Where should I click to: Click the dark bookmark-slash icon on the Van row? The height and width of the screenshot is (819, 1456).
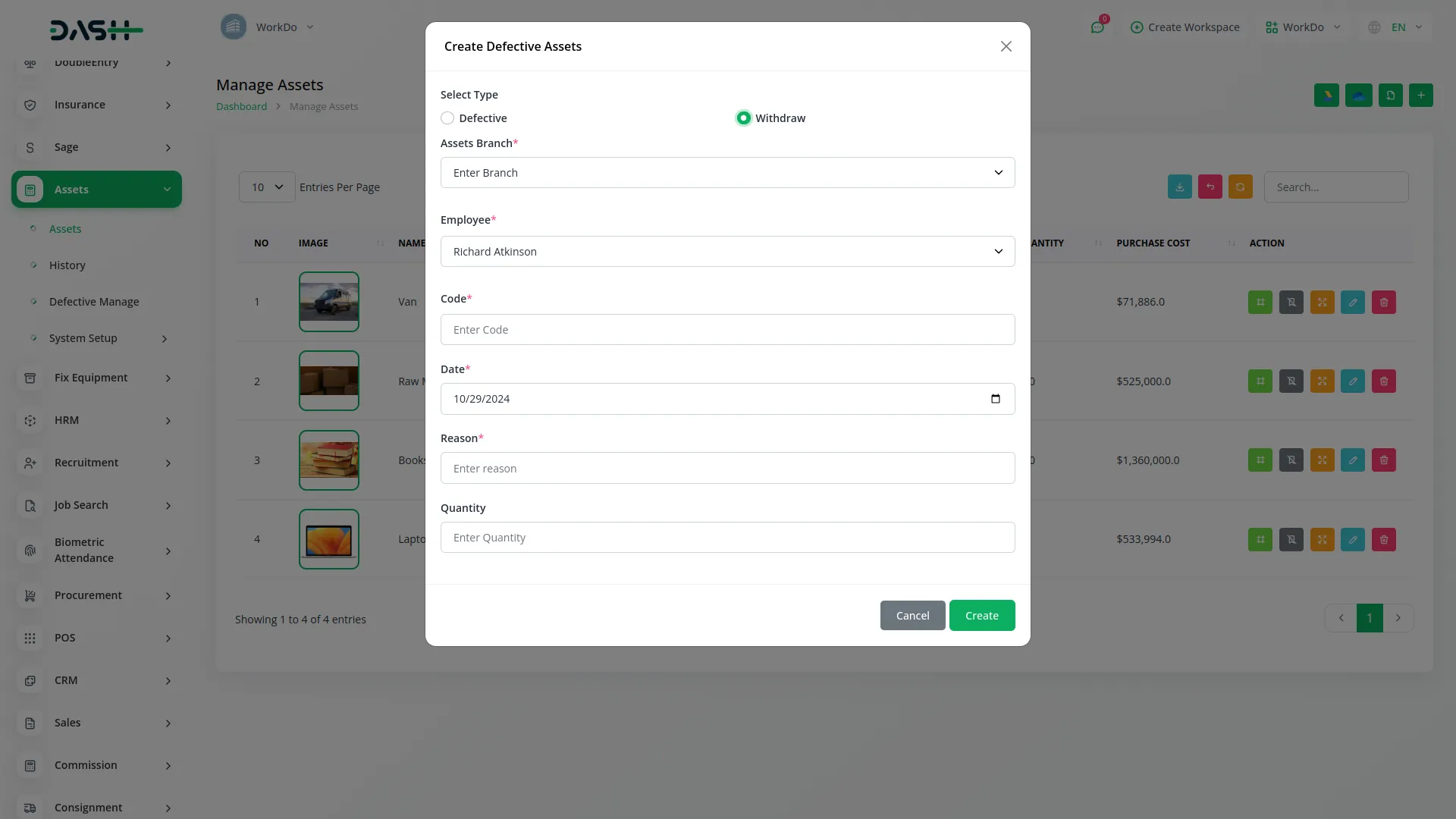[x=1291, y=302]
